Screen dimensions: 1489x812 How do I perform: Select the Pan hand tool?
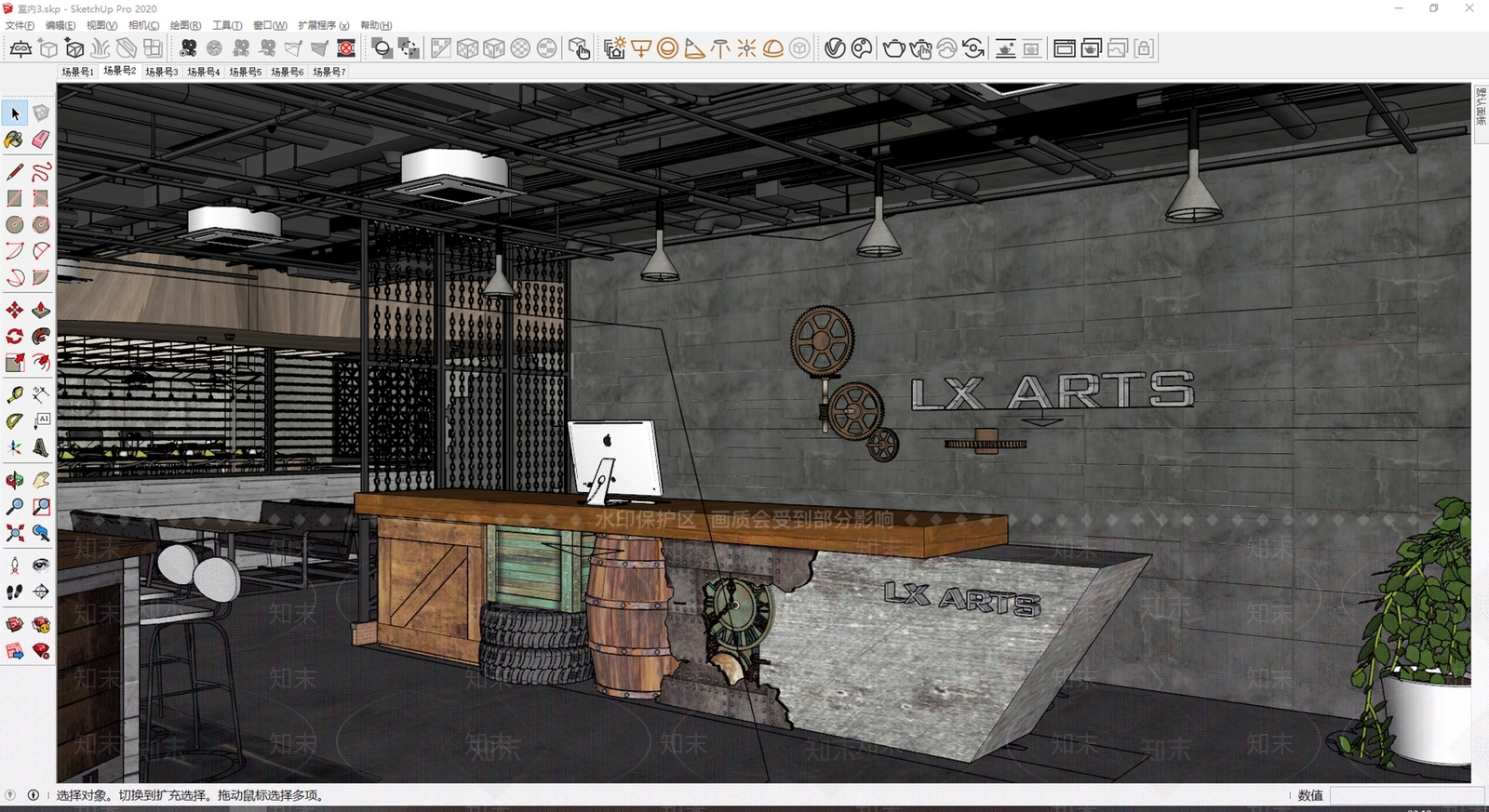pos(41,480)
